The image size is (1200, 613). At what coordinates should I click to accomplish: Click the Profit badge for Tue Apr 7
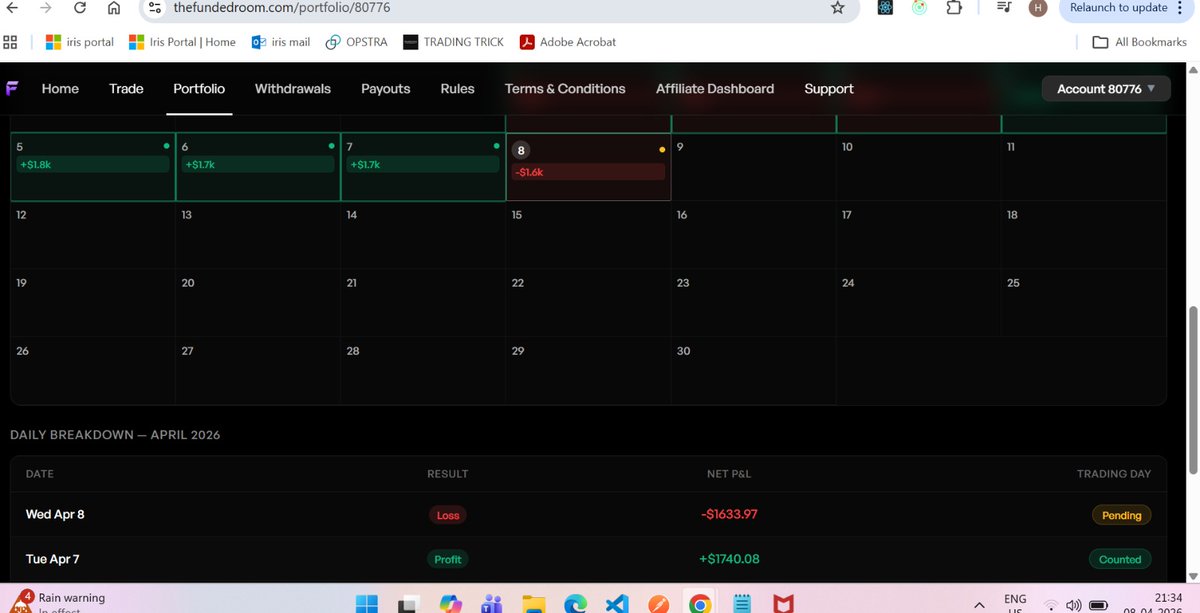pyautogui.click(x=448, y=559)
